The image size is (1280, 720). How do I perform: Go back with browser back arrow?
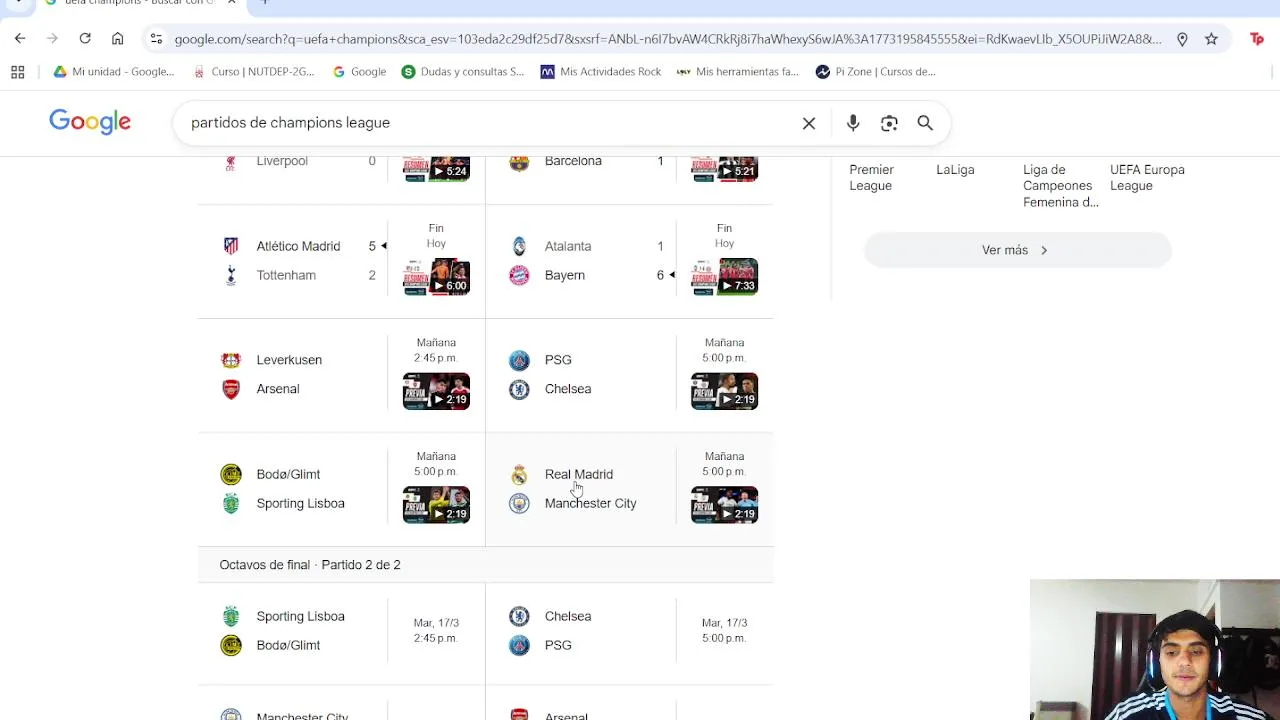tap(20, 38)
